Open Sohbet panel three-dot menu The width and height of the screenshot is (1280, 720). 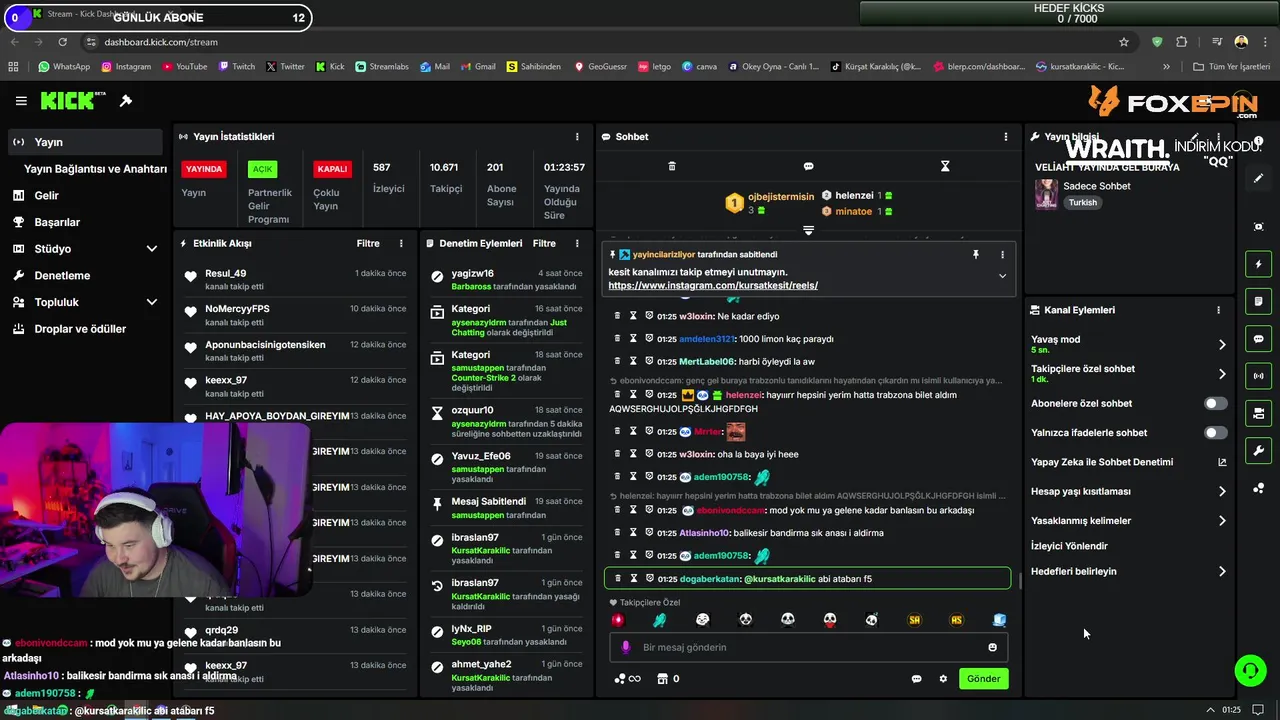tap(1006, 137)
